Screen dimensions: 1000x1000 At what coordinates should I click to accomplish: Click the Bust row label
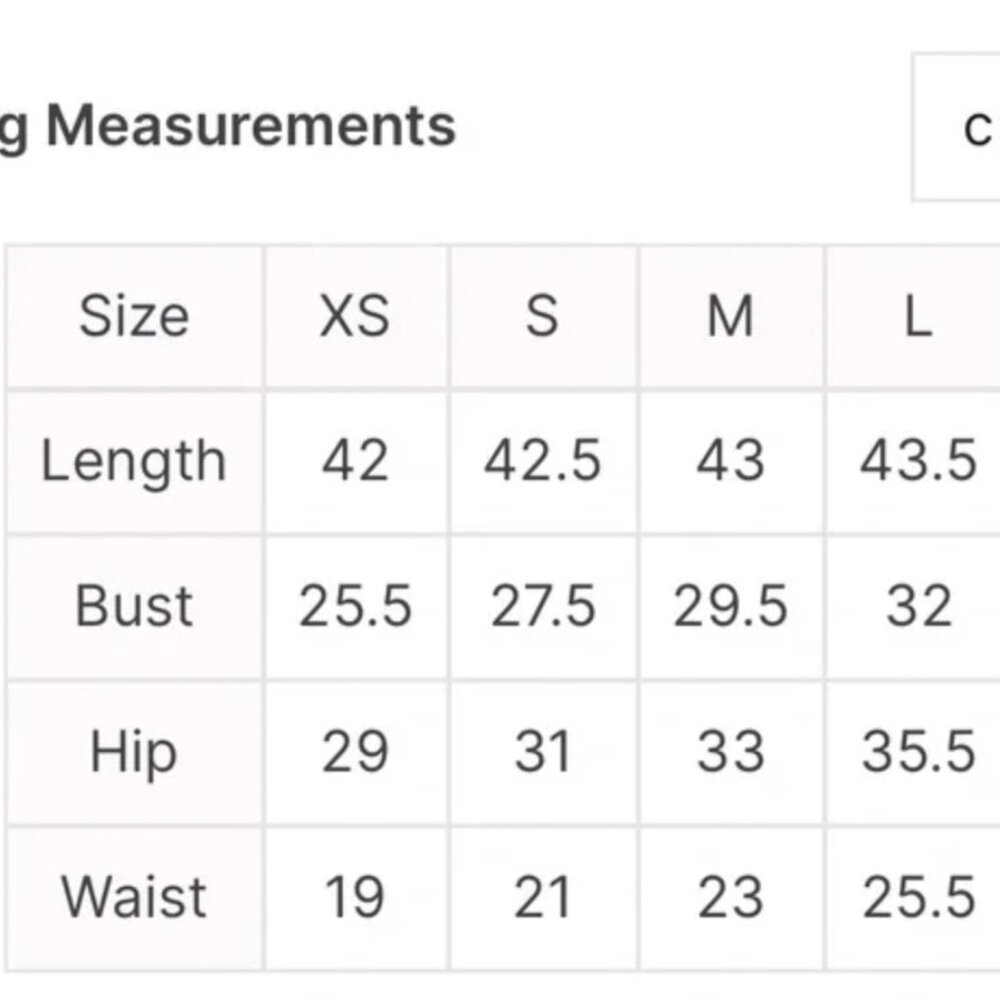[134, 607]
